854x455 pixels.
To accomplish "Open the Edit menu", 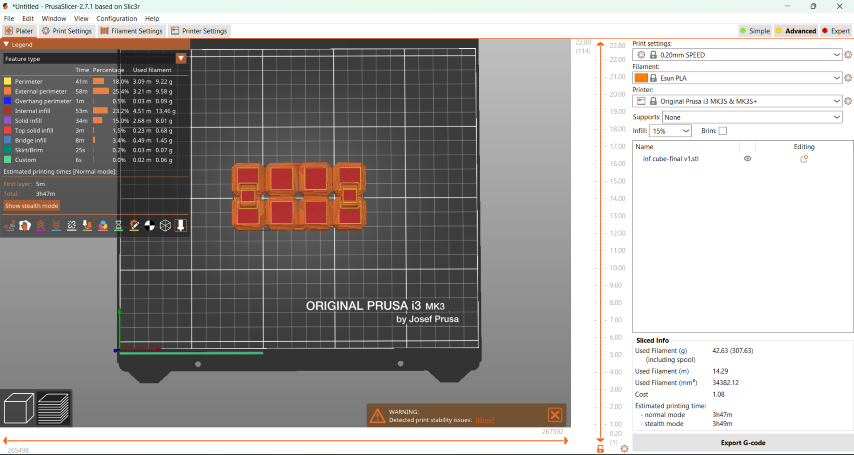I will [x=28, y=19].
